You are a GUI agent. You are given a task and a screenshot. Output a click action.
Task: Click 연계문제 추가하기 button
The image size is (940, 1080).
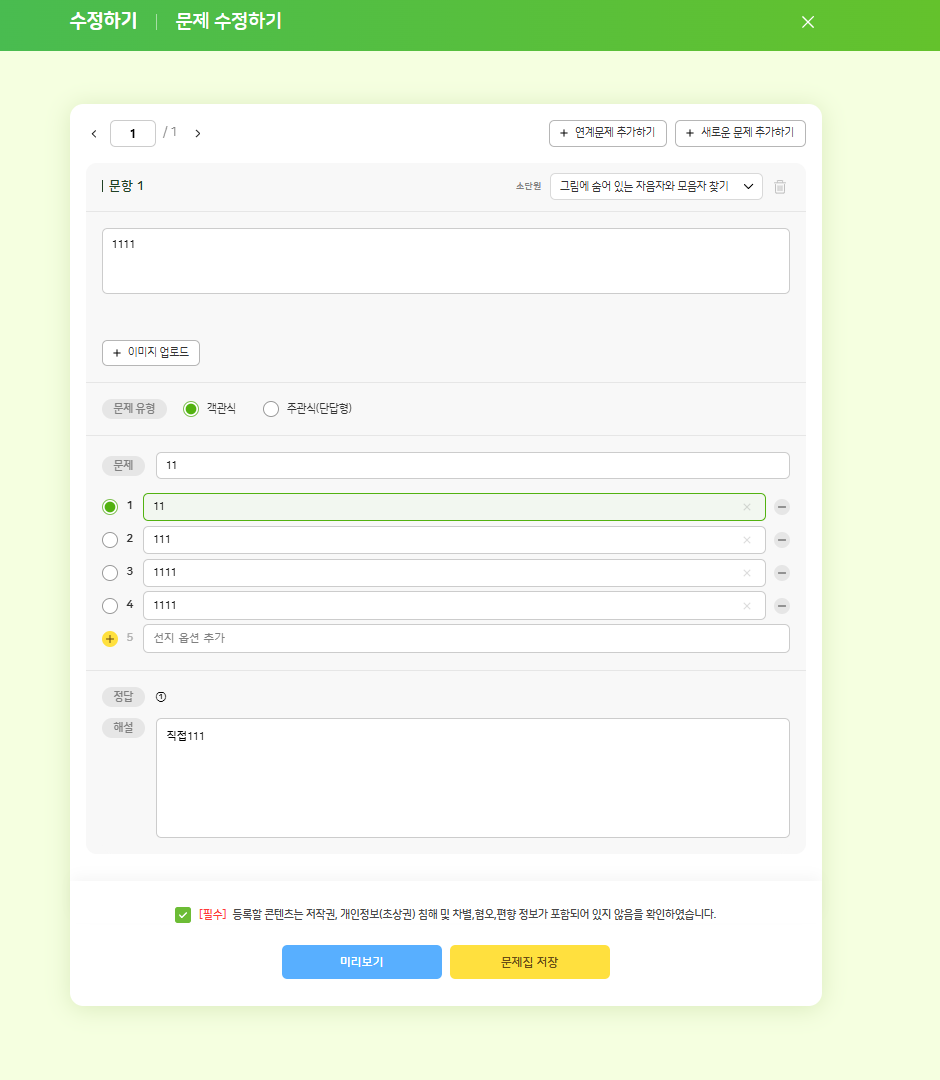608,133
